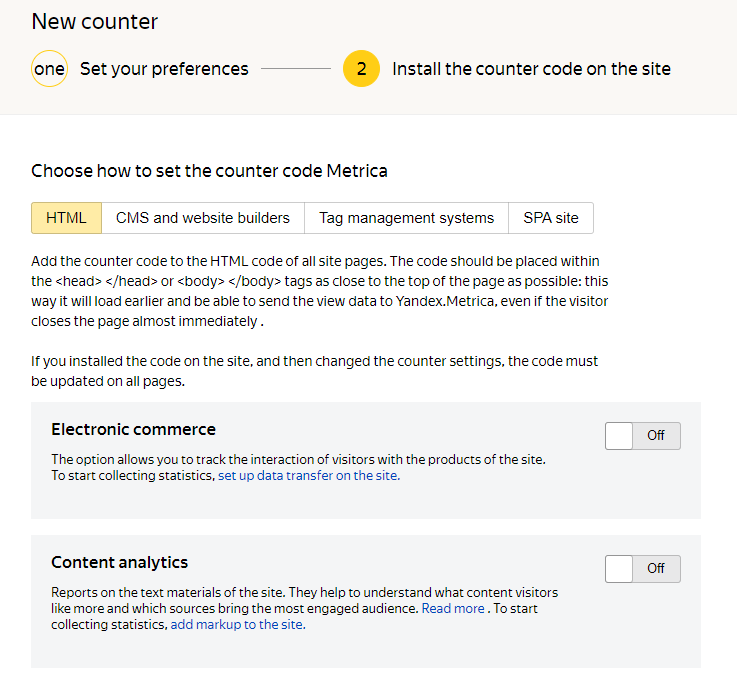Click the "Electronic commerce" section heading
The image size is (737, 680).
pos(133,429)
